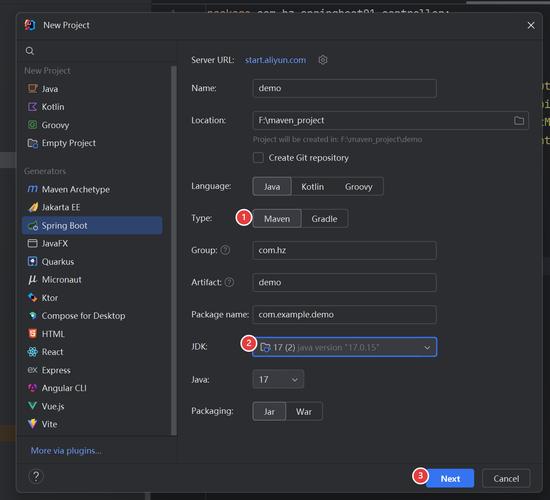The height and width of the screenshot is (500, 550).
Task: Click the Vite icon
Action: (x=33, y=424)
